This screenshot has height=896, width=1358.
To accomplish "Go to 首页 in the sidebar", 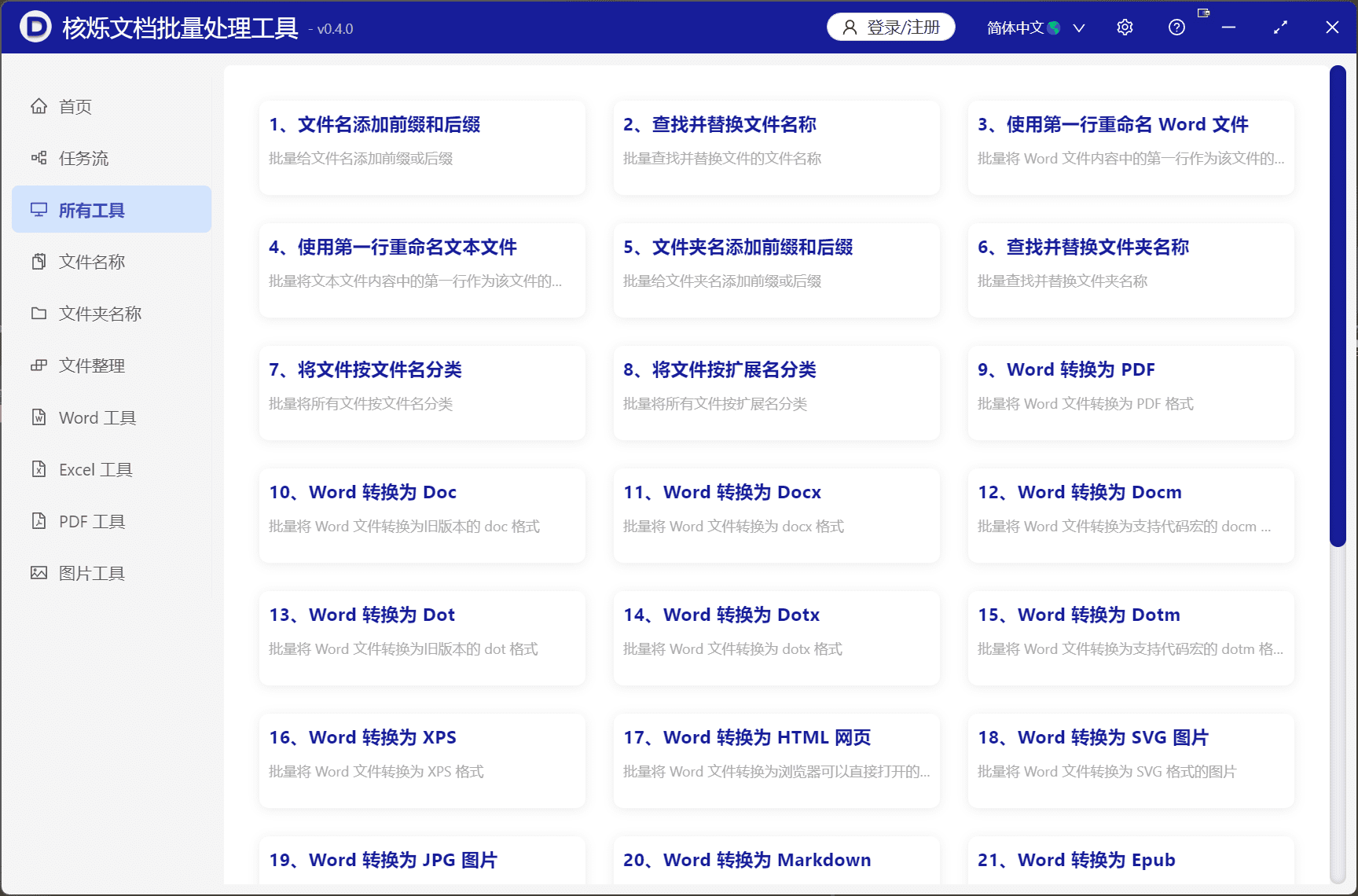I will 112,106.
